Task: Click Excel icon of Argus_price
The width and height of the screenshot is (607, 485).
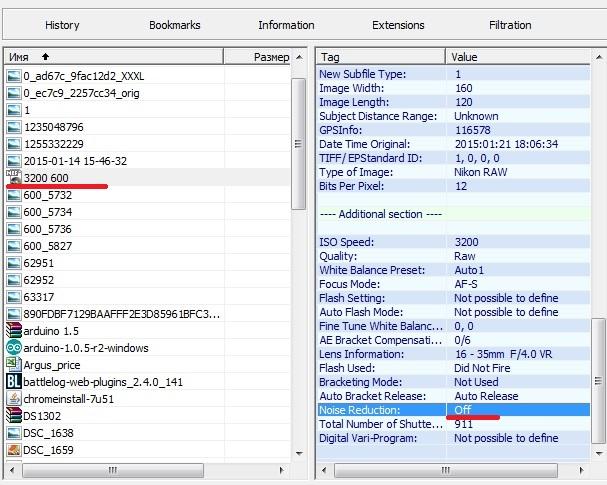Action: (14, 364)
